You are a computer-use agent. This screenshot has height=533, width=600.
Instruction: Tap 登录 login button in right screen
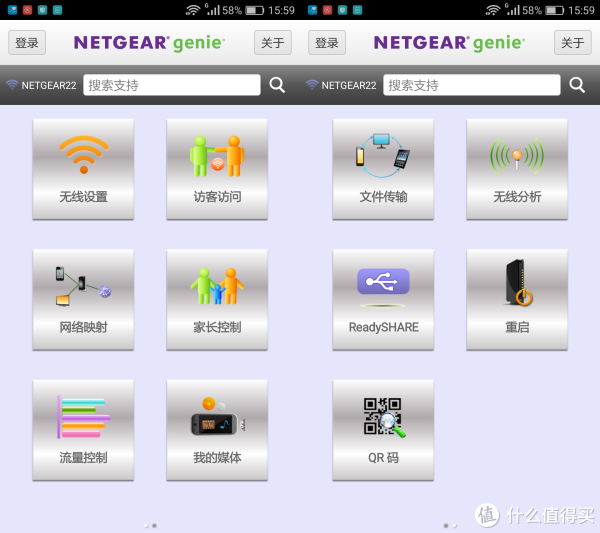tap(327, 42)
